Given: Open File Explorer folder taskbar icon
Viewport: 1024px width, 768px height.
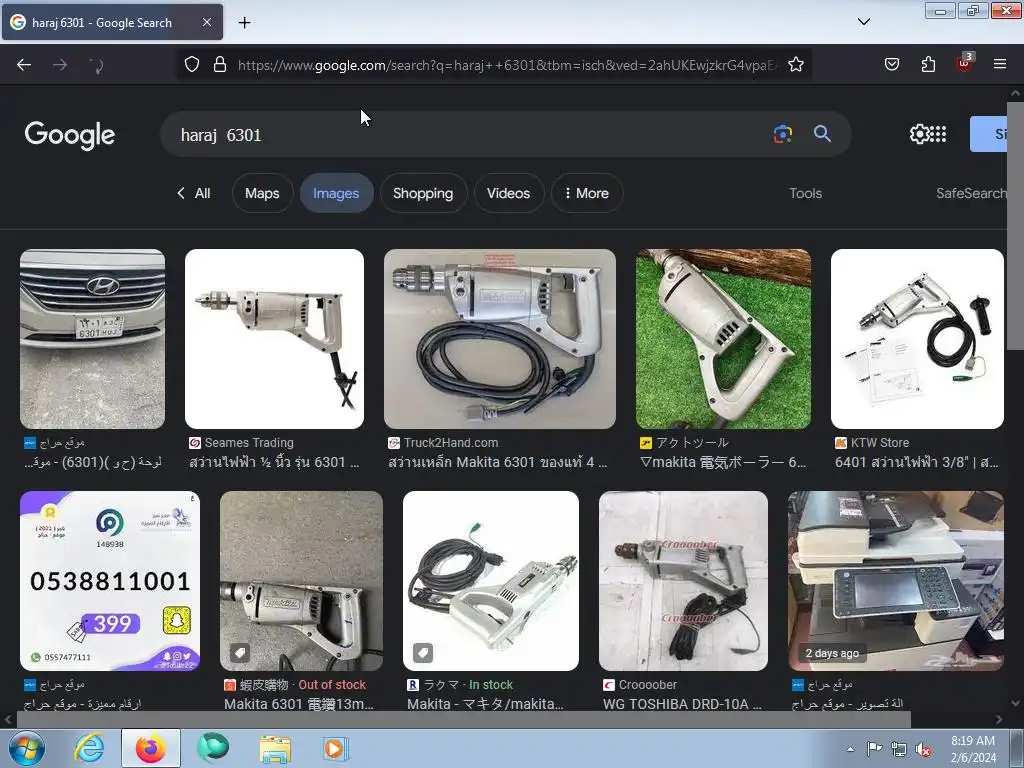Looking at the screenshot, I should coord(275,748).
